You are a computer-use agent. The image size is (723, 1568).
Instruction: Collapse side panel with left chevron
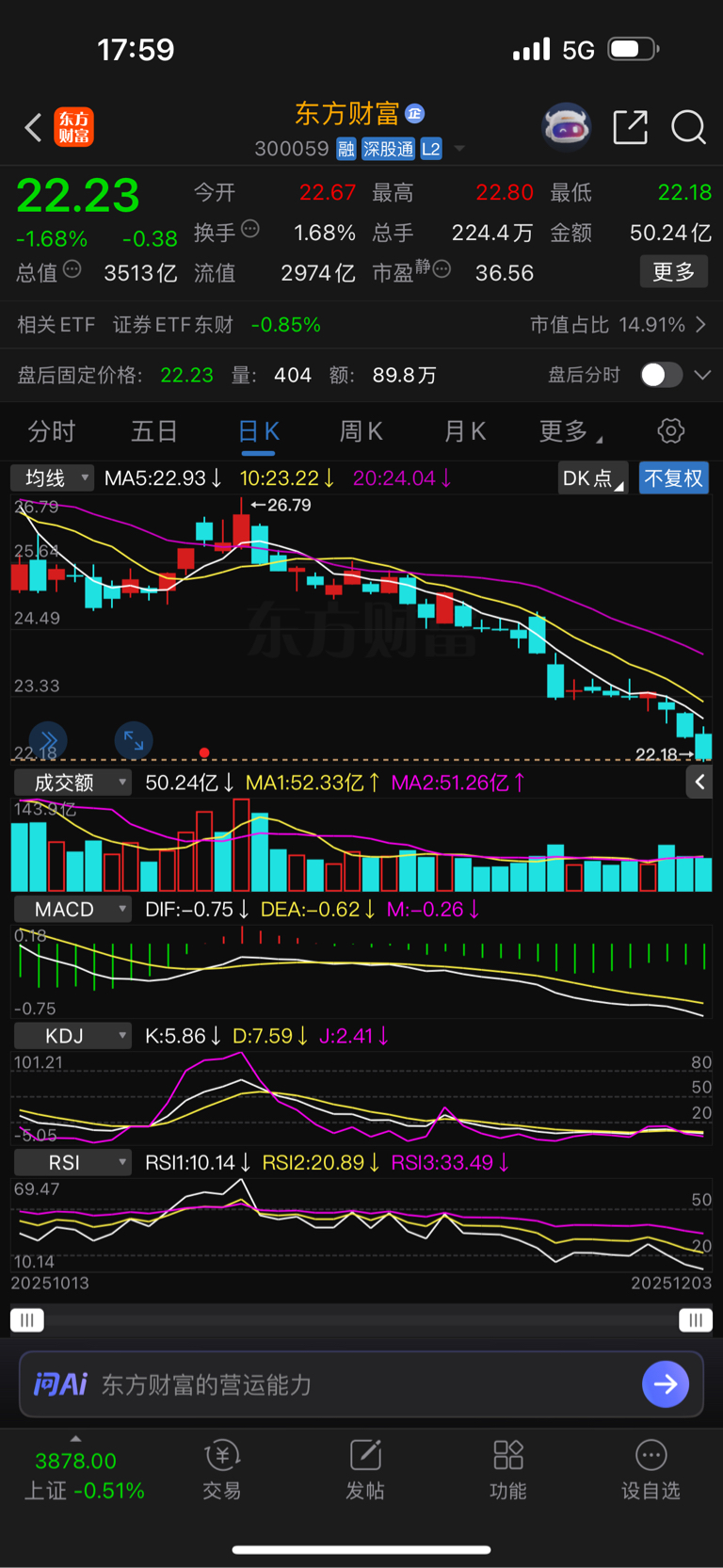click(699, 782)
